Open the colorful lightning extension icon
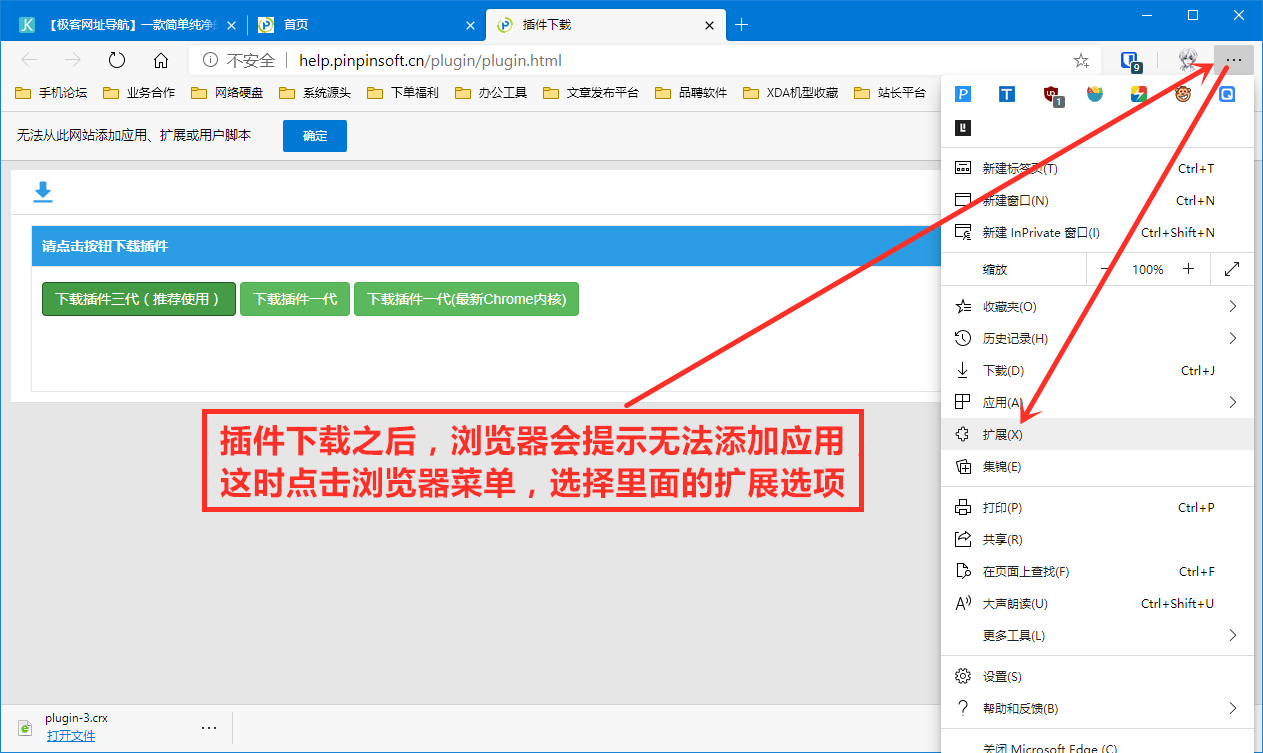The image size is (1263, 753). click(x=1138, y=93)
